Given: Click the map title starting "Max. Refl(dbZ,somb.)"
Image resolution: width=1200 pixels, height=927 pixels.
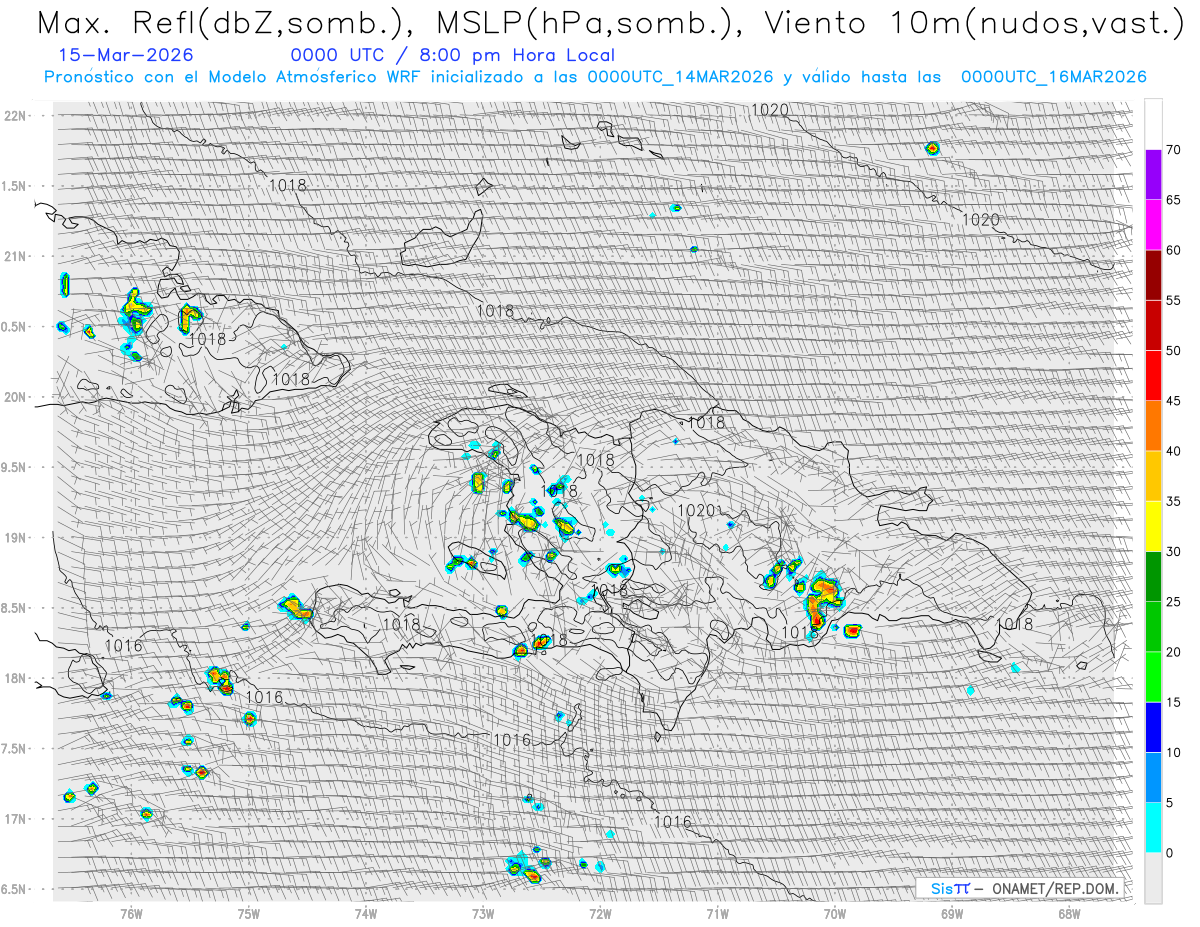Looking at the screenshot, I should tap(609, 24).
